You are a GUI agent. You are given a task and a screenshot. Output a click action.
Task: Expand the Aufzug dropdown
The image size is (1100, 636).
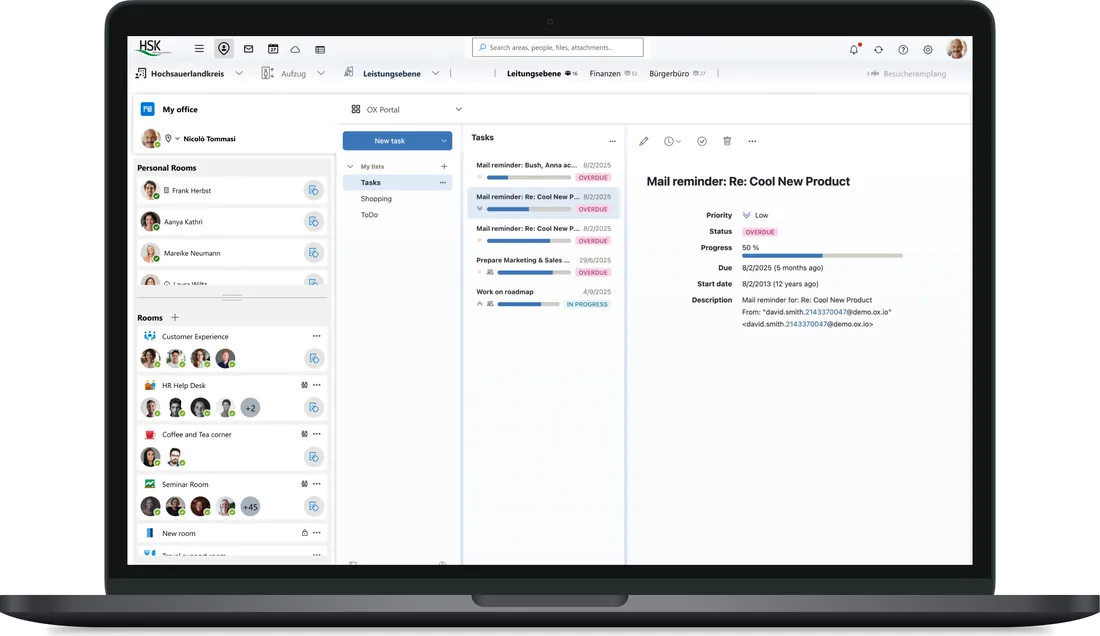click(x=321, y=73)
